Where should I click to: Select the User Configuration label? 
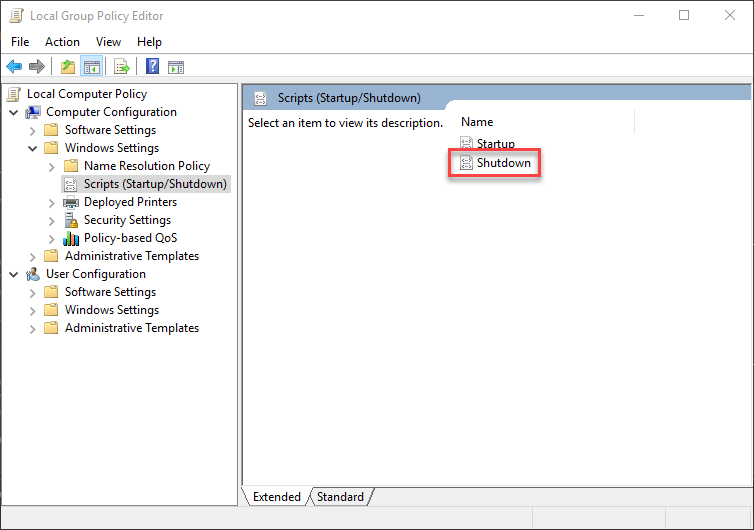pyautogui.click(x=96, y=274)
